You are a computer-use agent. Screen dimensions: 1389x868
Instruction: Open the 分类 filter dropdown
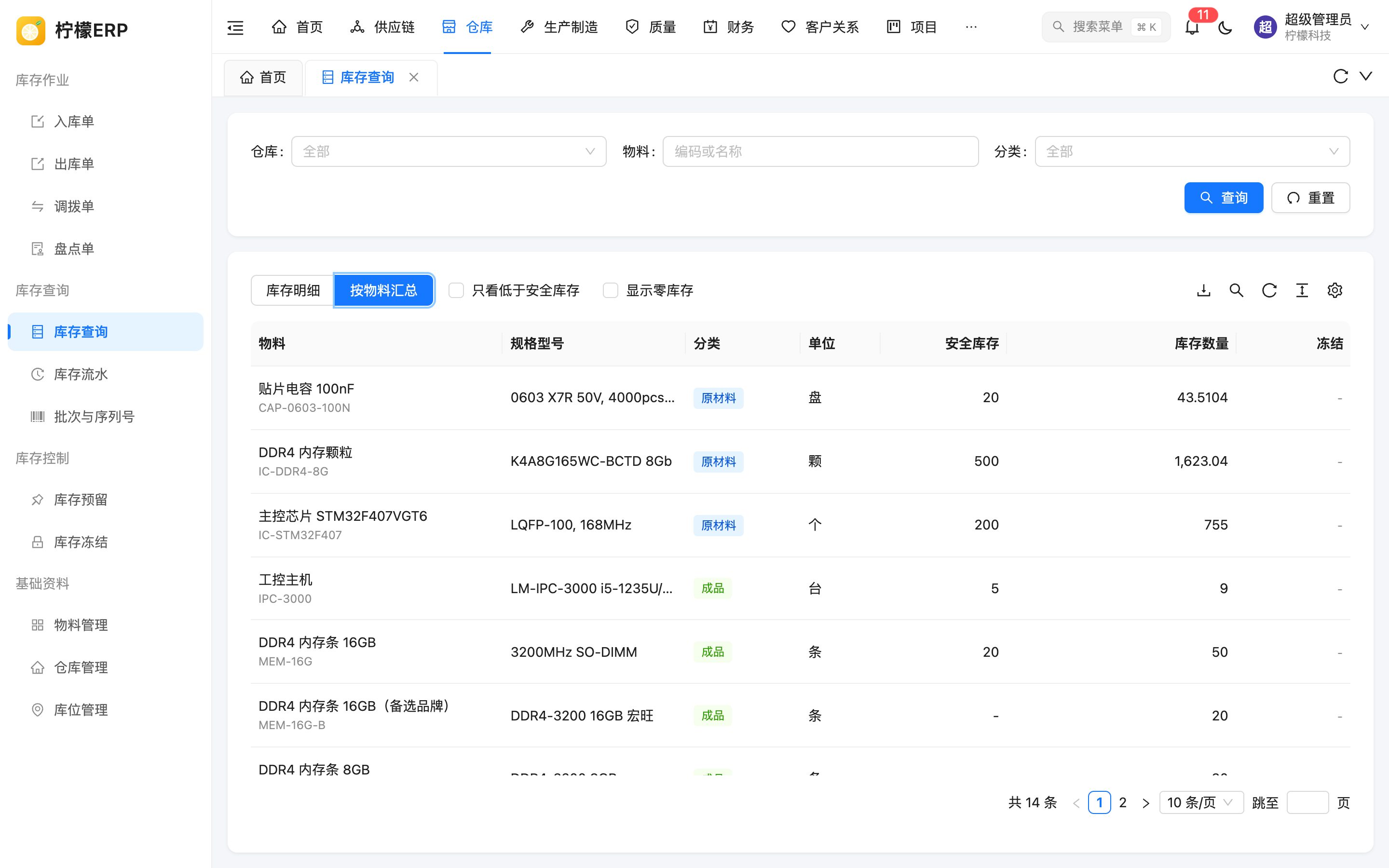(1192, 151)
